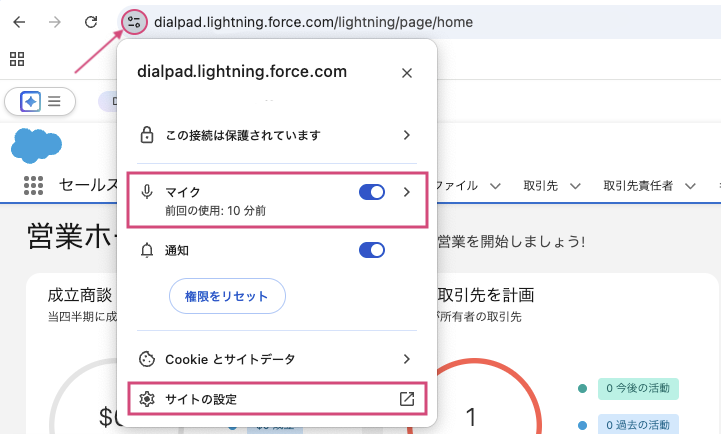Image resolution: width=721 pixels, height=434 pixels.
Task: Reload the page with the refresh icon
Action: coord(91,21)
